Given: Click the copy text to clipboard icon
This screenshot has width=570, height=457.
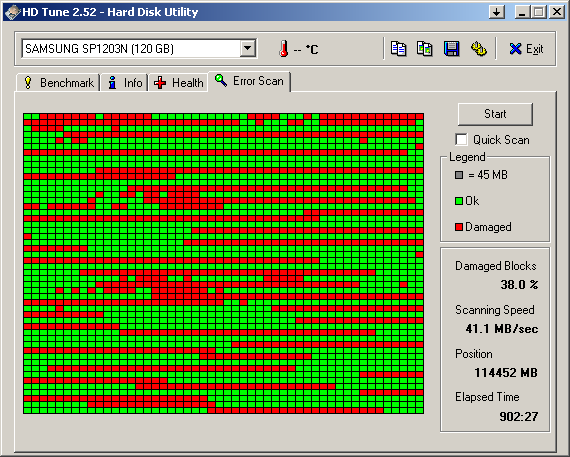Looking at the screenshot, I should pos(398,49).
